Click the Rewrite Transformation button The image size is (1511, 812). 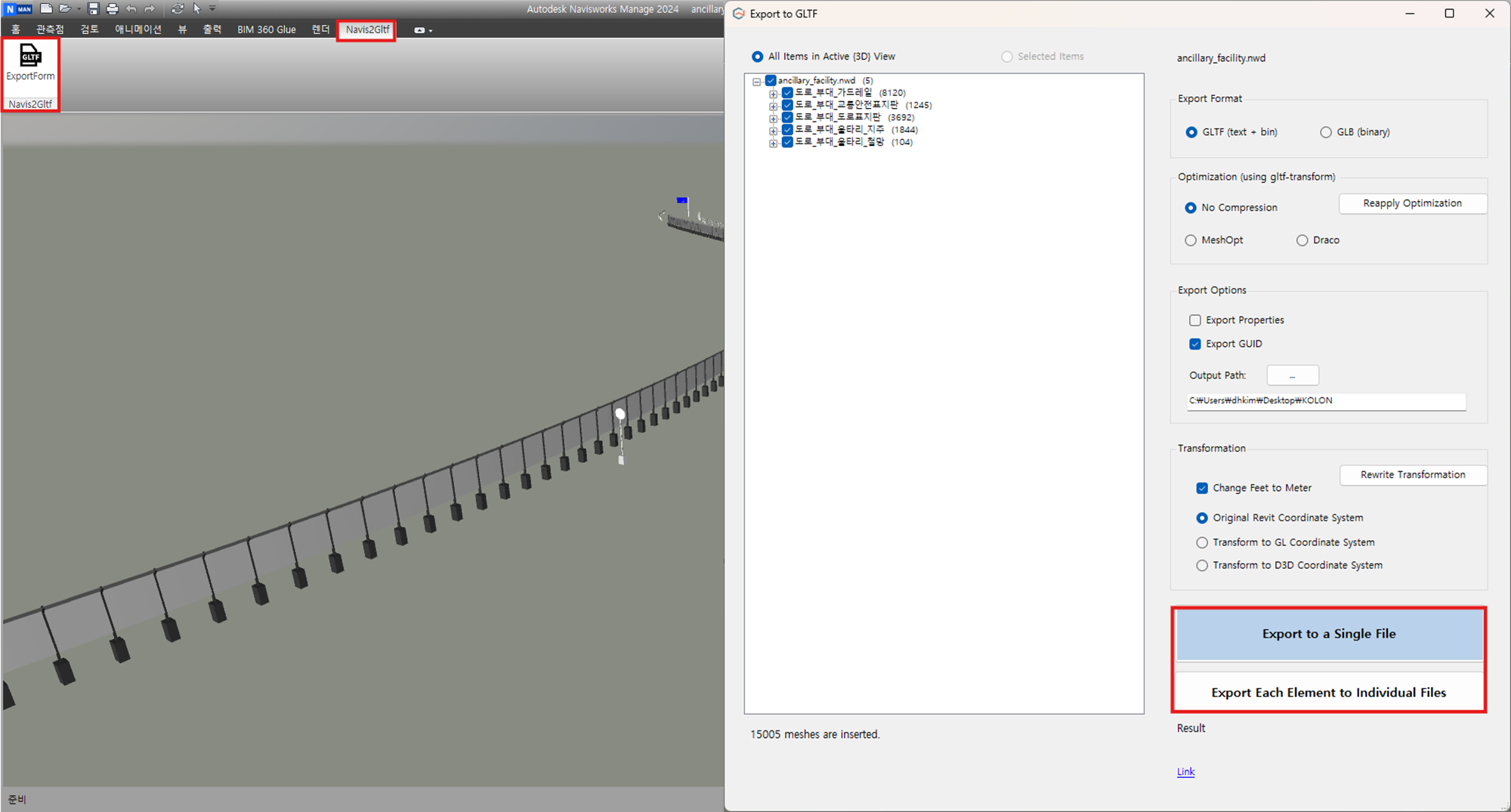(1413, 475)
